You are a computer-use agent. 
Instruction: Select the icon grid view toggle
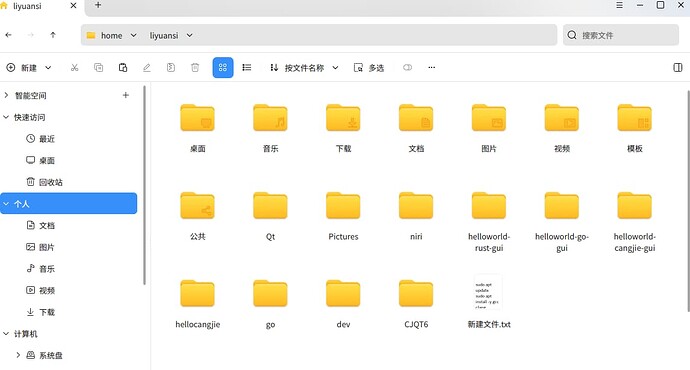(223, 67)
